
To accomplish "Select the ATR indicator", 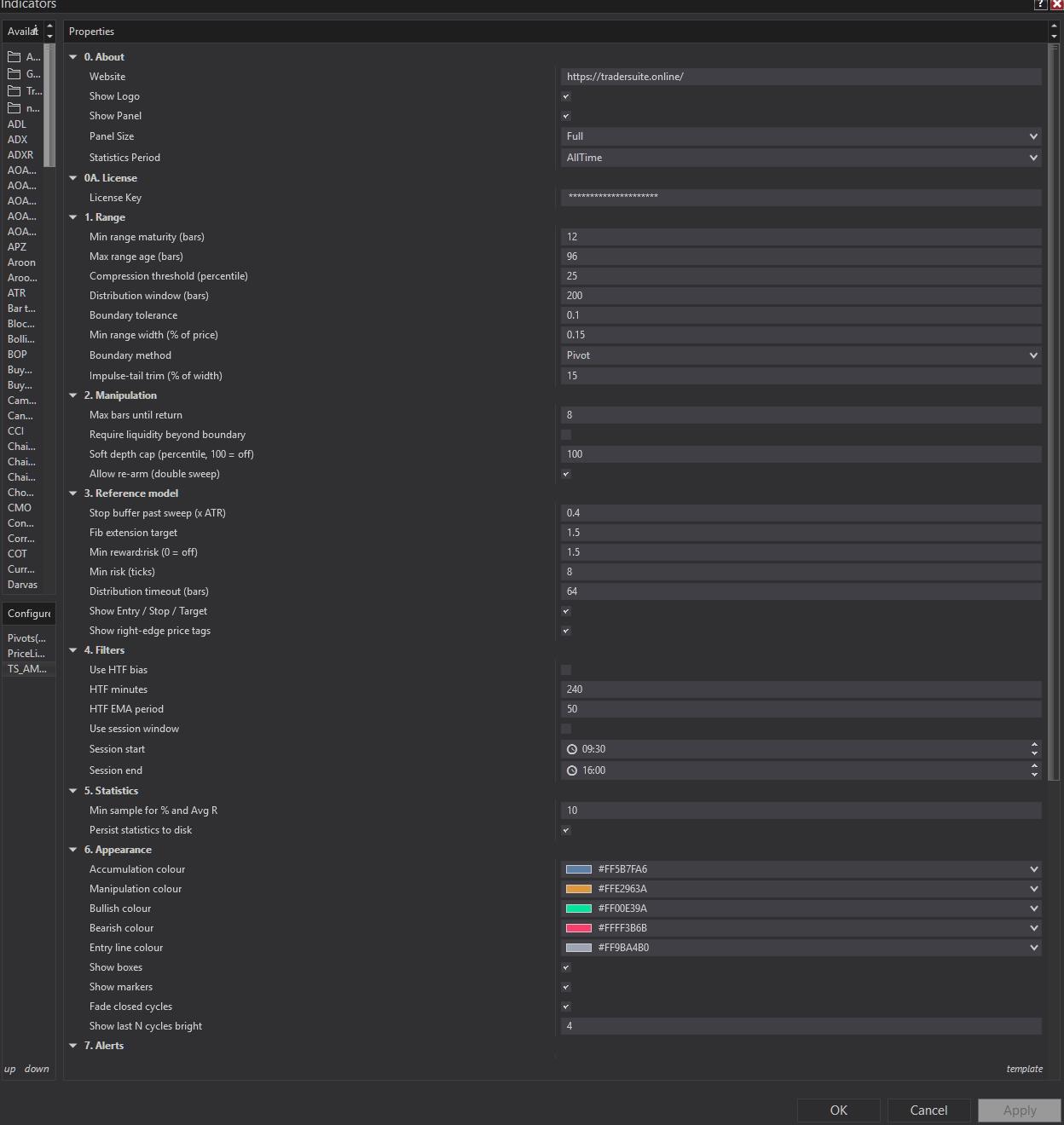I will pos(17,293).
